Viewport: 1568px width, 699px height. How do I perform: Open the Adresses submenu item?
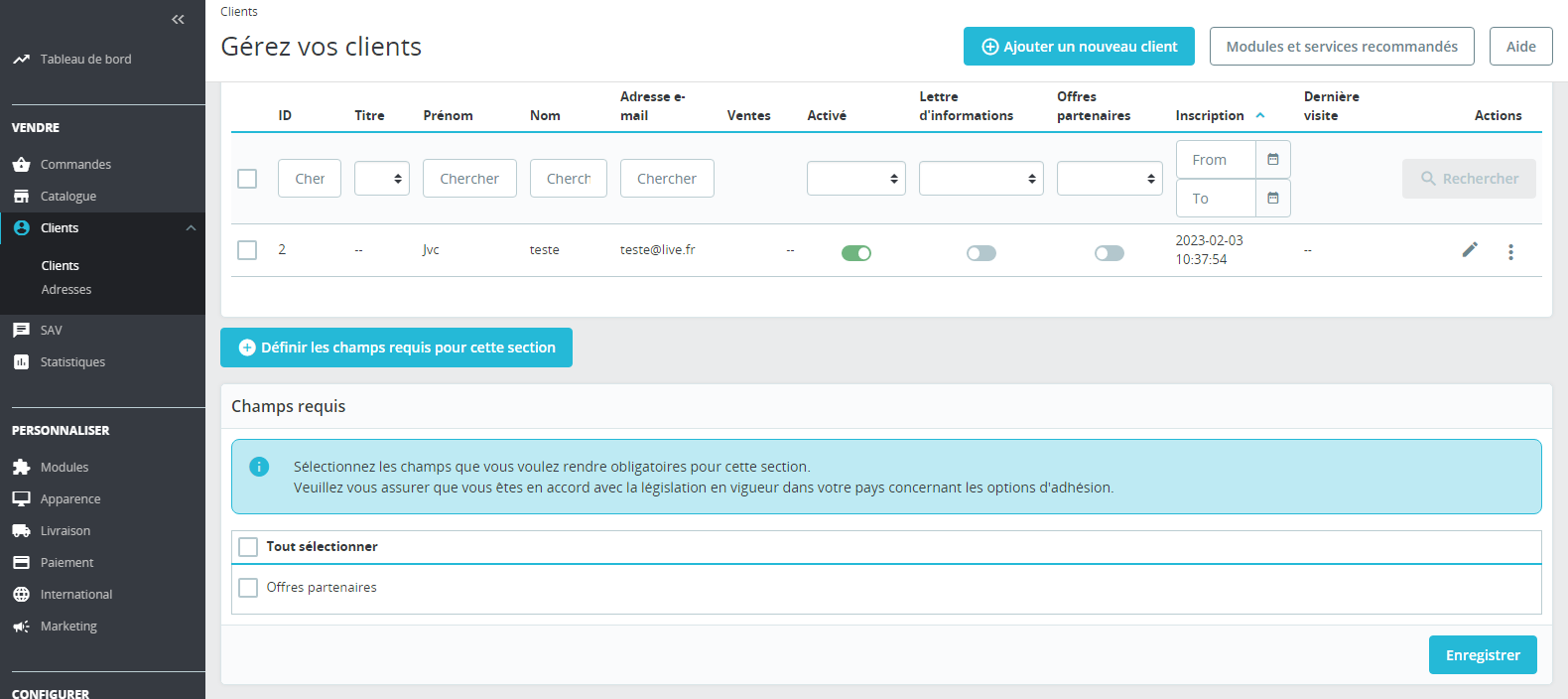(x=66, y=290)
